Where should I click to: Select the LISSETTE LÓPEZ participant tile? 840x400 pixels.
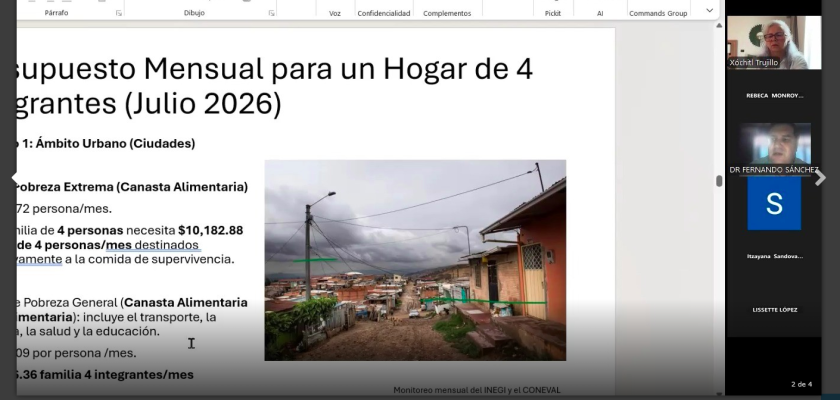click(774, 310)
